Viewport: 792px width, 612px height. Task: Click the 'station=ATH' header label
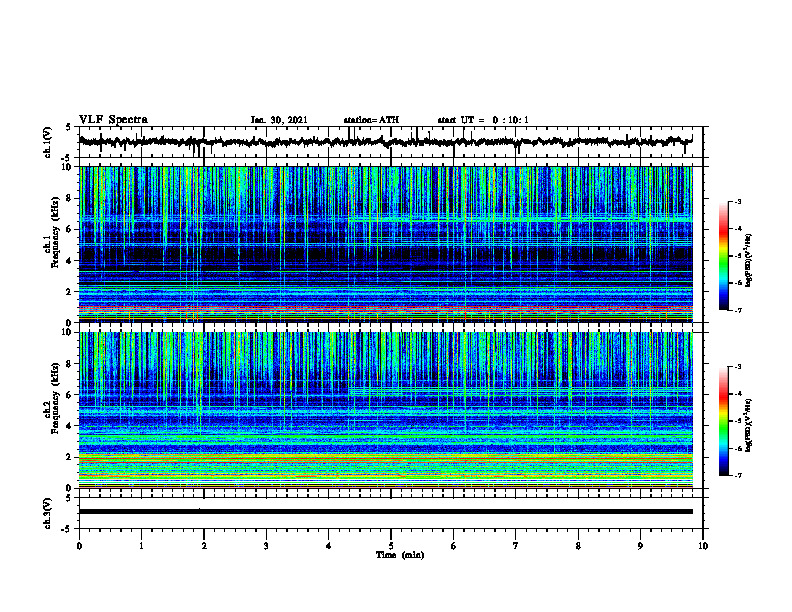pyautogui.click(x=371, y=120)
